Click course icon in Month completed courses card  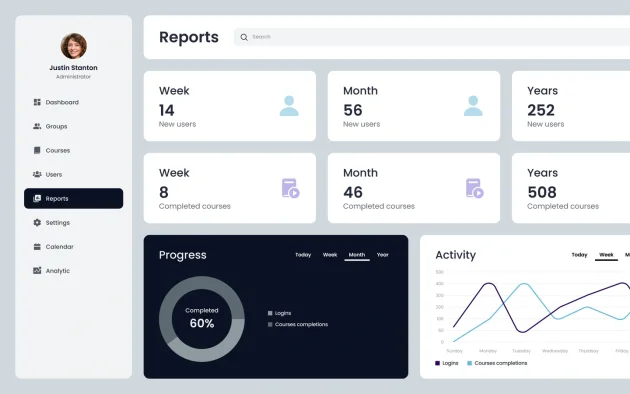[475, 188]
